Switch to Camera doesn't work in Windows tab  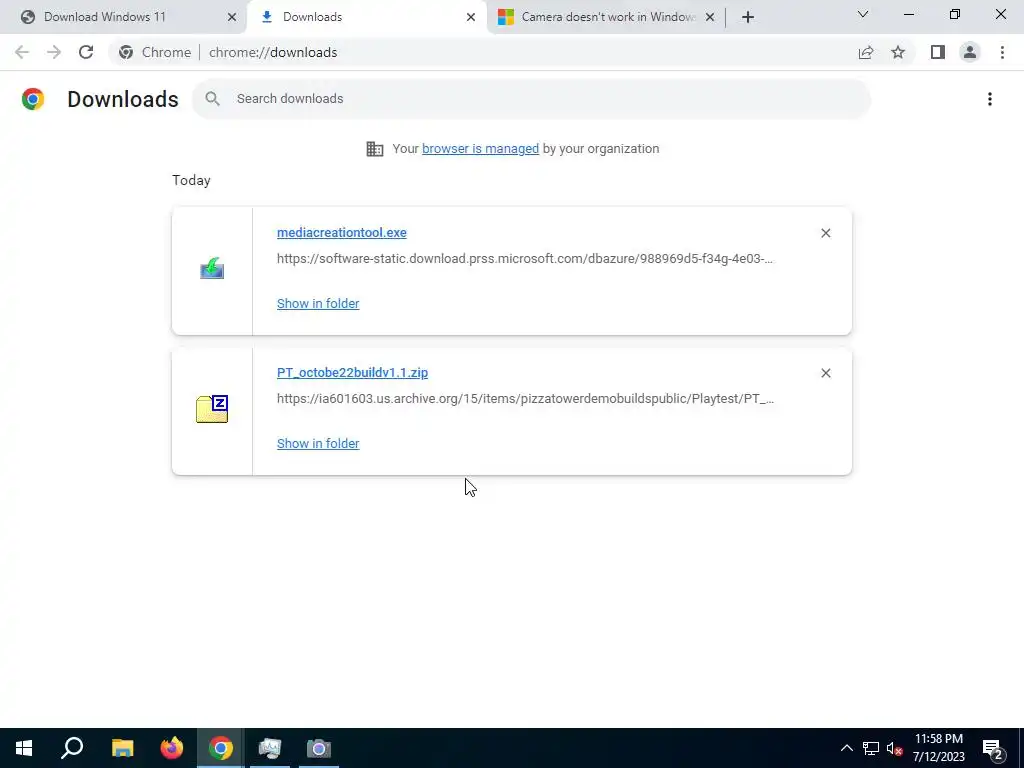click(606, 17)
